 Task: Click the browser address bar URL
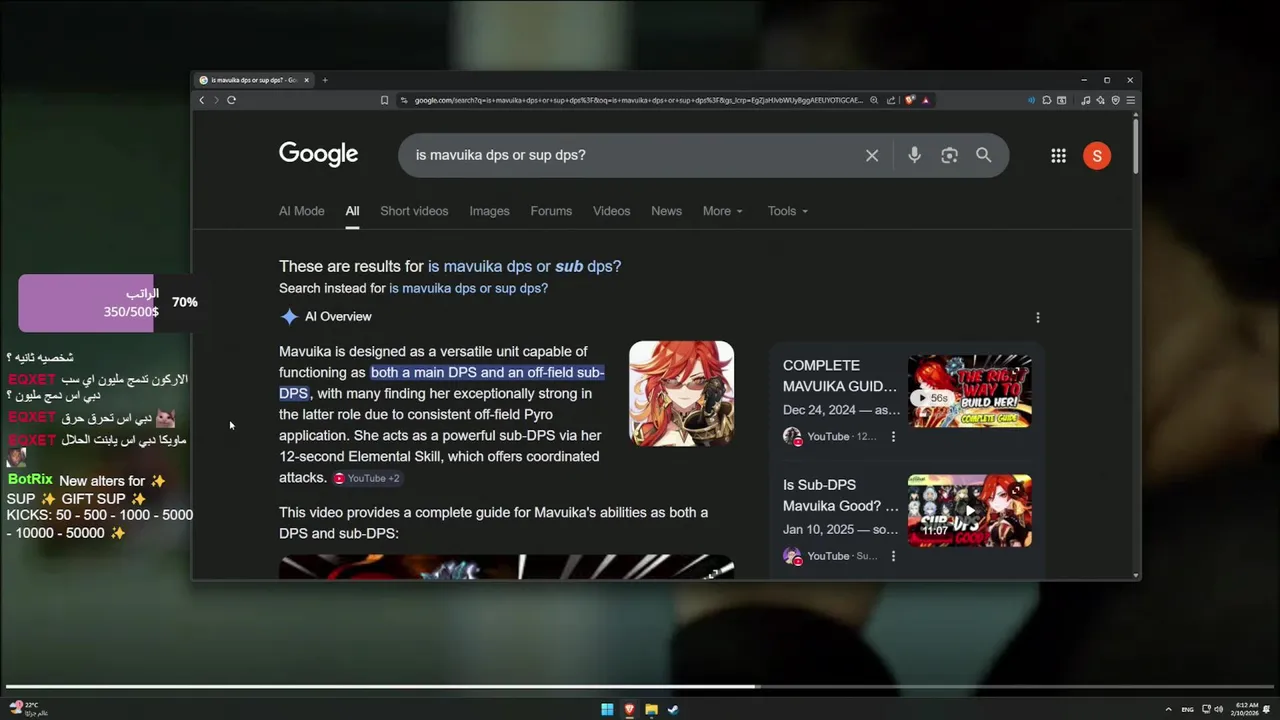tap(638, 100)
